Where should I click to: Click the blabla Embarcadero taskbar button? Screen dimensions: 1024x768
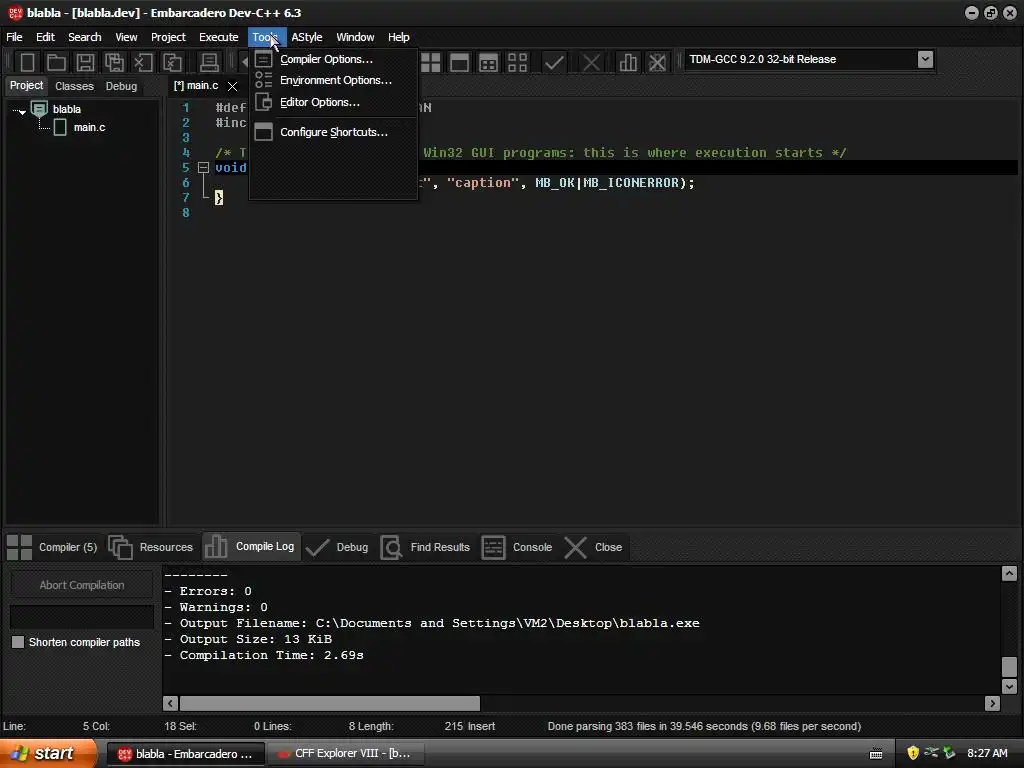click(x=185, y=754)
